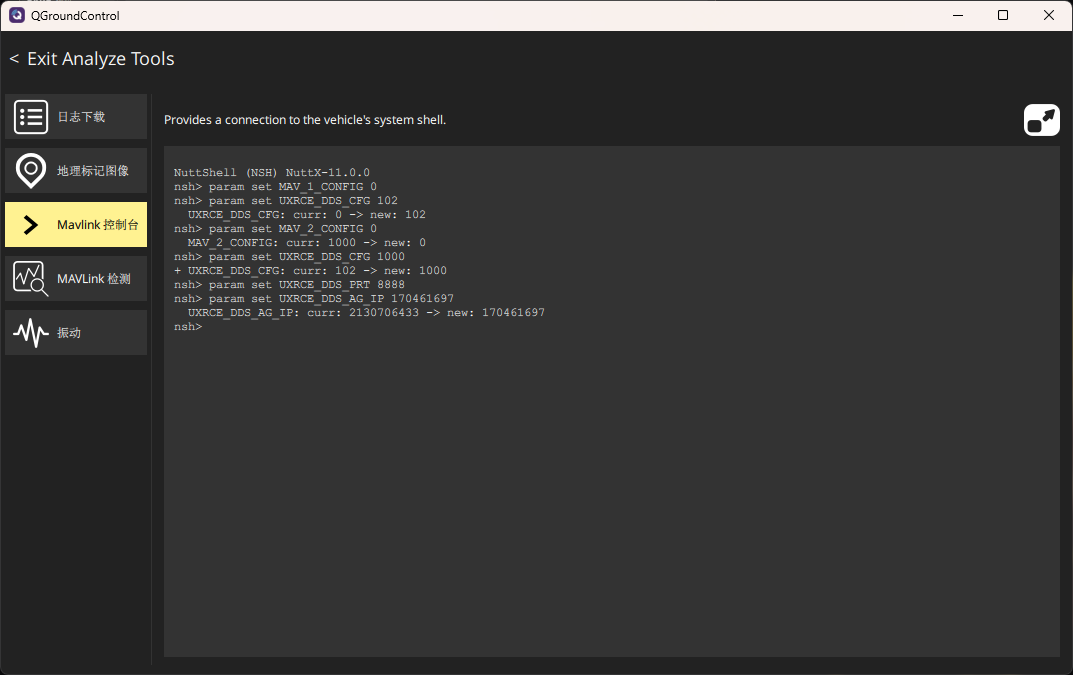The width and height of the screenshot is (1073, 675).
Task: Click the MAVLink inspector chart icon
Action: tap(31, 279)
